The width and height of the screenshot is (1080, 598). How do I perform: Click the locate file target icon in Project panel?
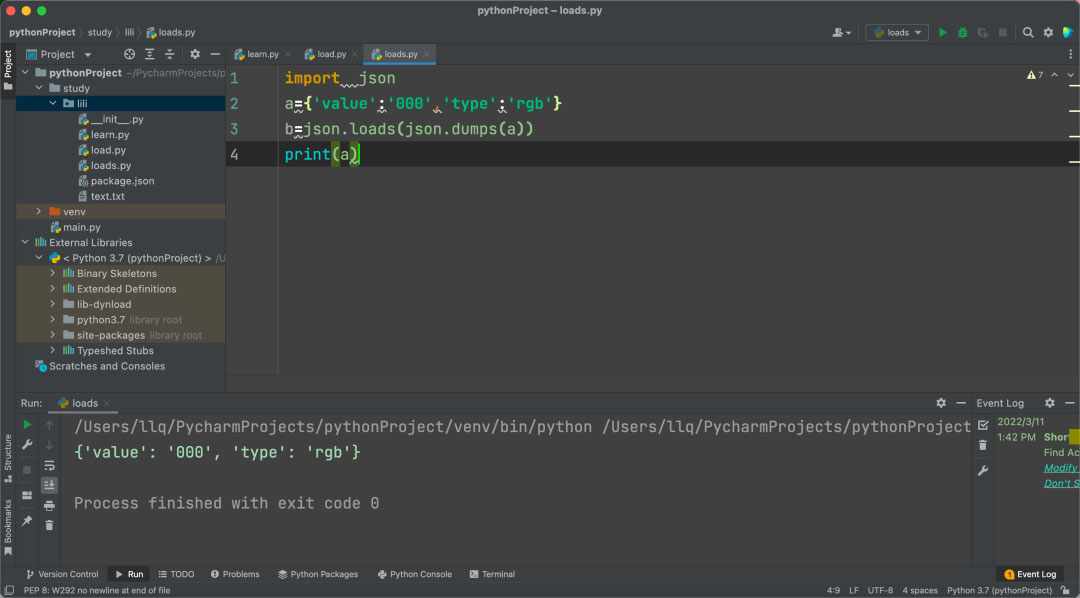[129, 54]
